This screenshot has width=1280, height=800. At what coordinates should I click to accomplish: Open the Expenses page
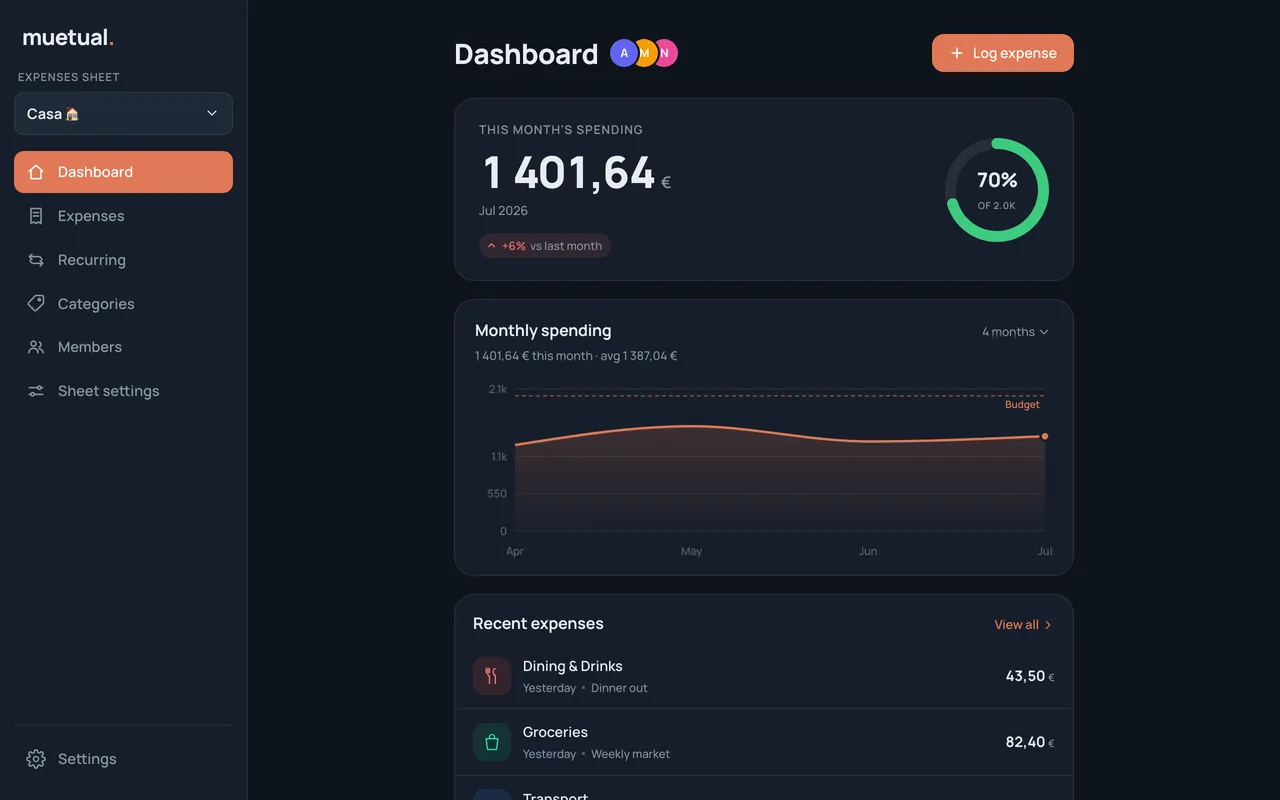point(123,216)
